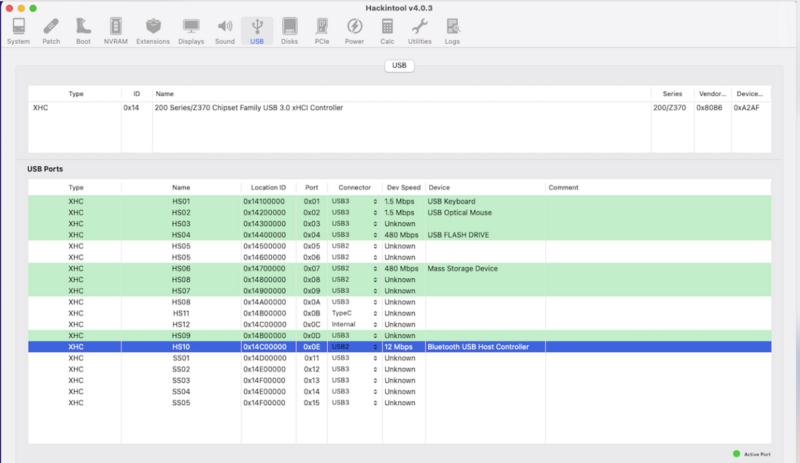Open the Disks toolbar section

coord(289,30)
